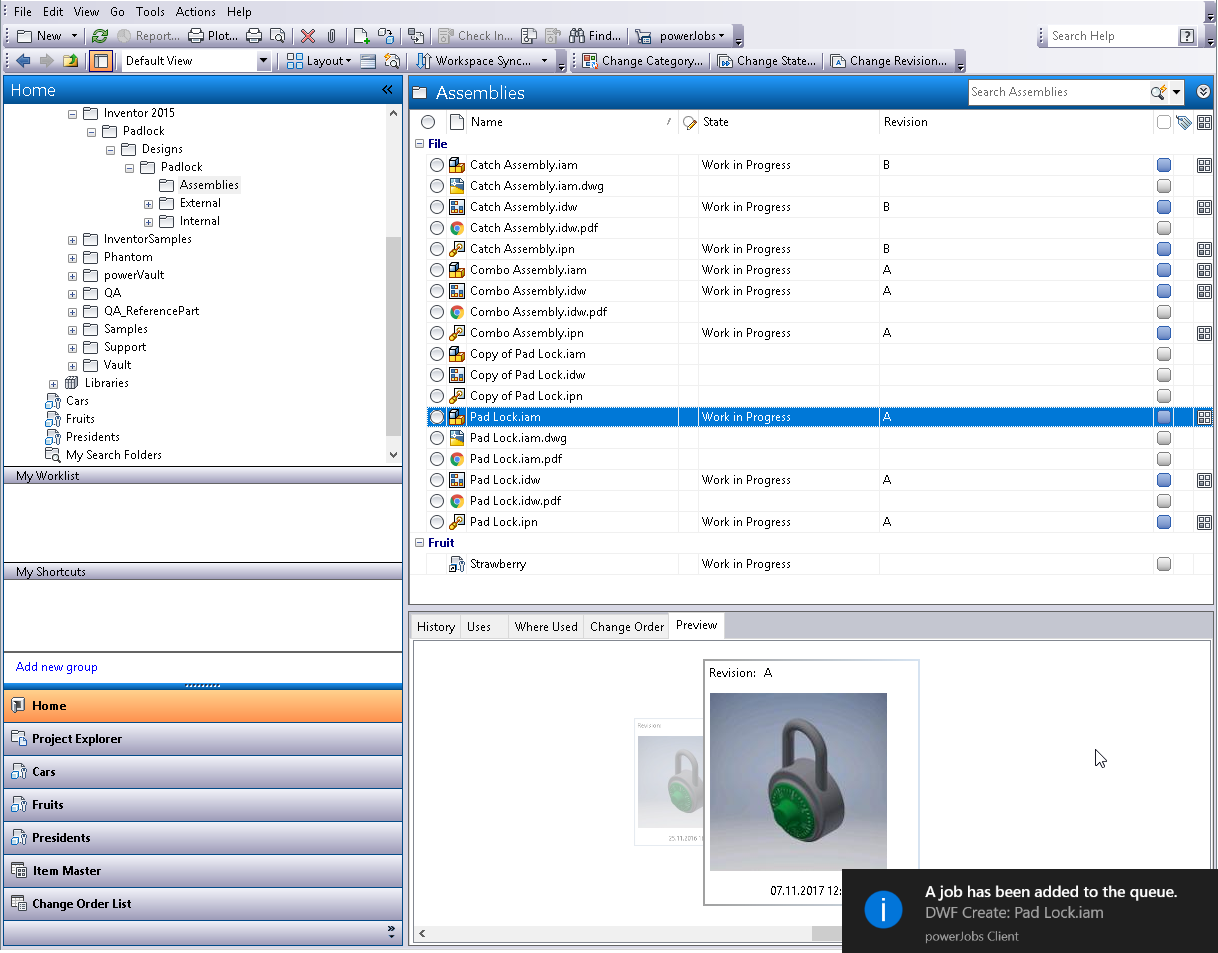Switch to the Where Used tab
This screenshot has height=953, width=1218.
click(545, 627)
